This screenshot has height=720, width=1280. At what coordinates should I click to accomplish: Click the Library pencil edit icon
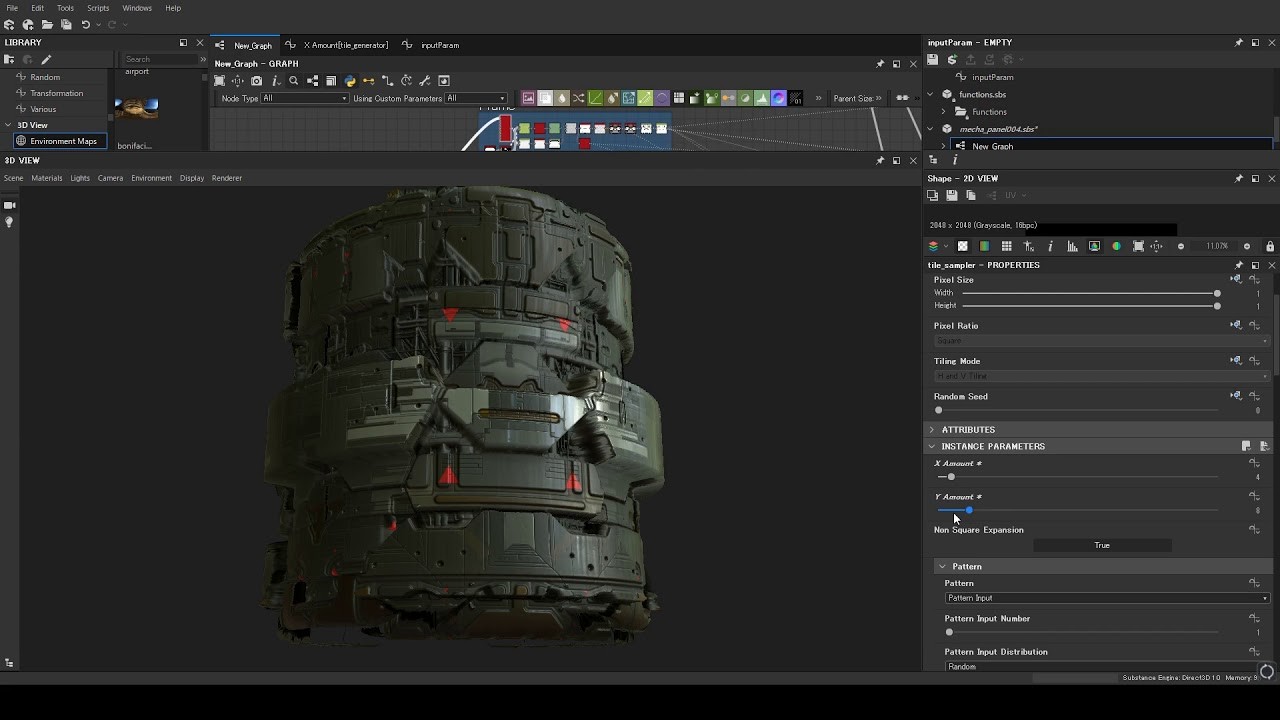[x=46, y=59]
